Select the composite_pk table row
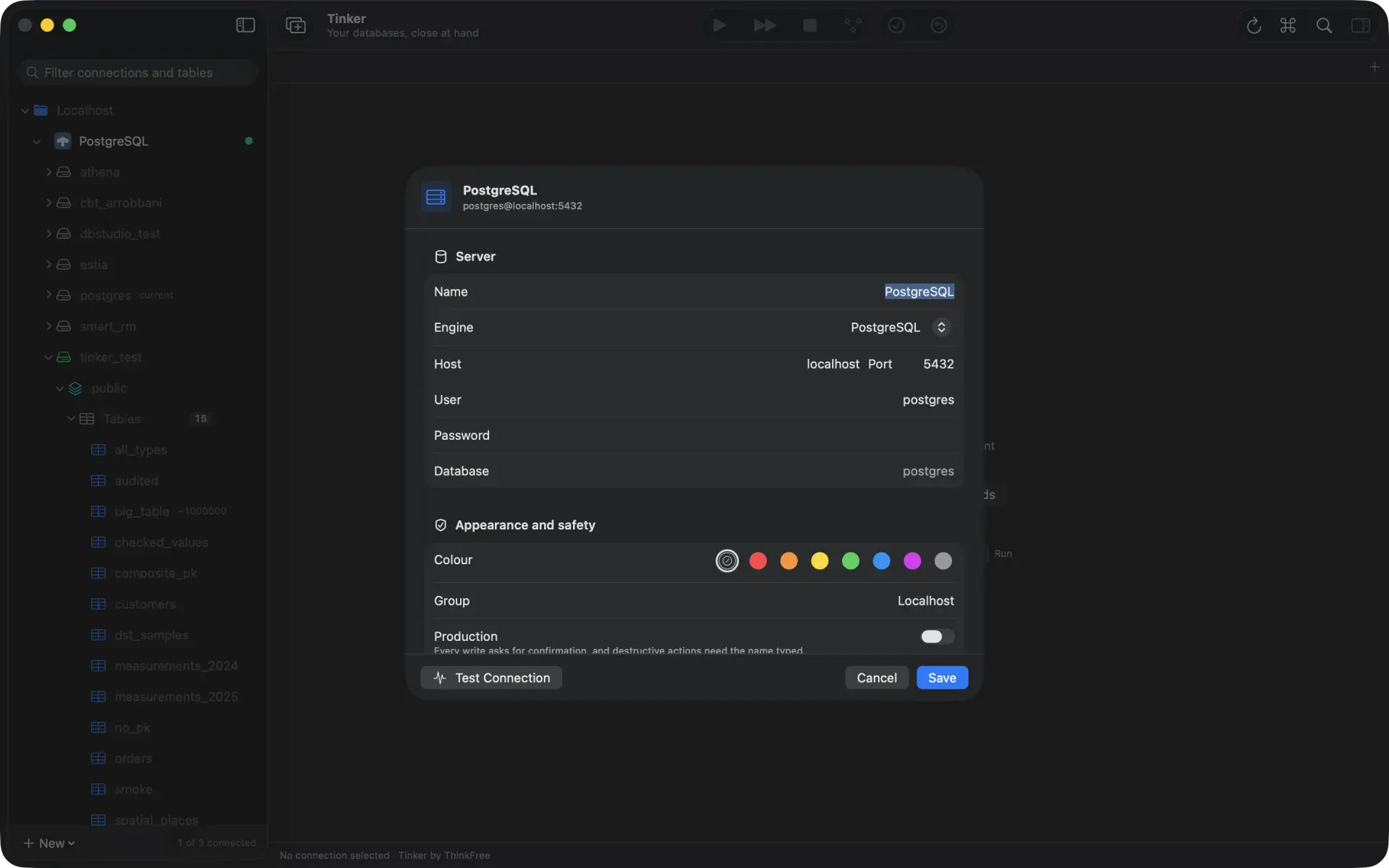The image size is (1389, 868). [137, 573]
